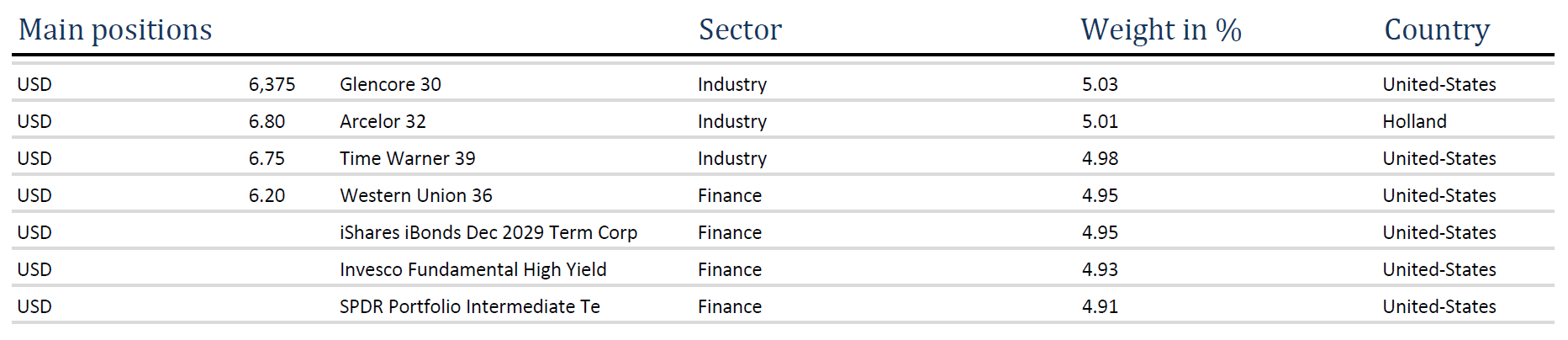Click the Main positions column header
Screen dimensions: 1568x340
click(115, 29)
